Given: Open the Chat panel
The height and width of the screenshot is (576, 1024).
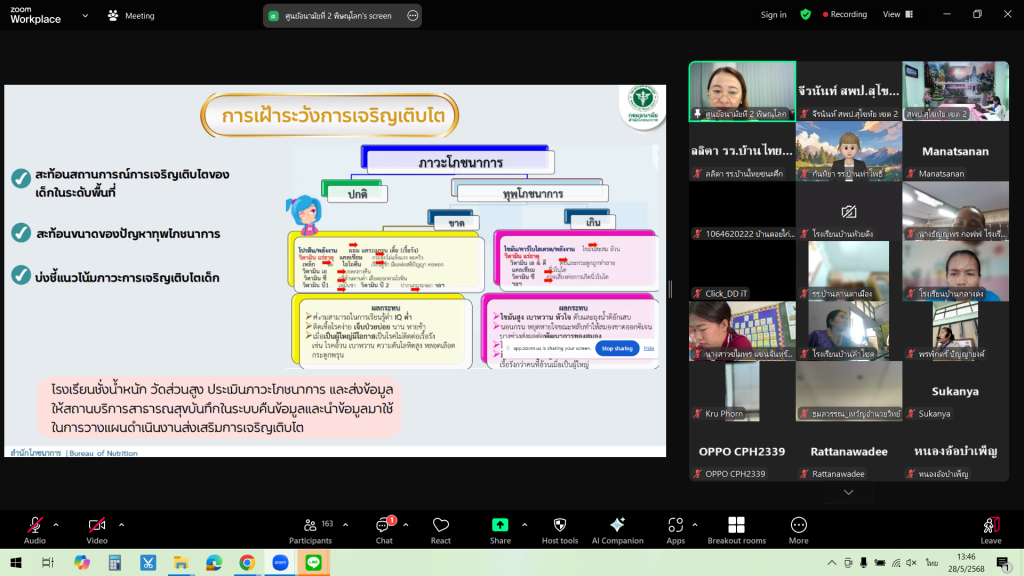Looking at the screenshot, I should pos(384,530).
